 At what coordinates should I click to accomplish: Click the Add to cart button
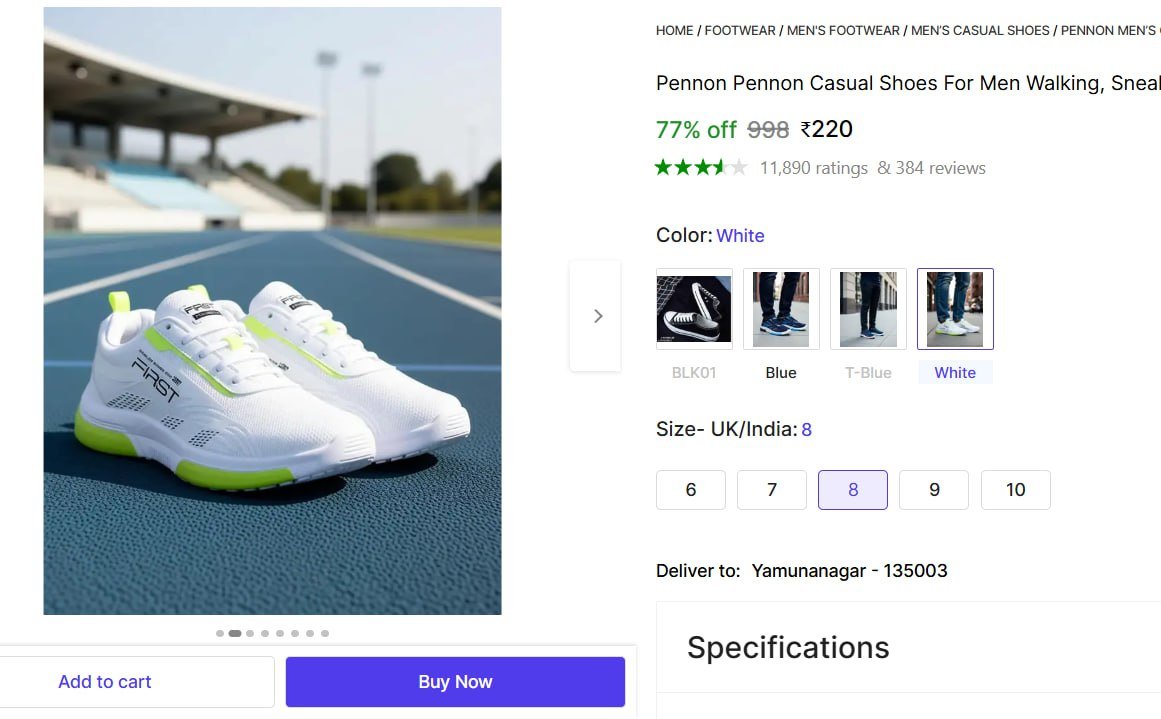[105, 682]
